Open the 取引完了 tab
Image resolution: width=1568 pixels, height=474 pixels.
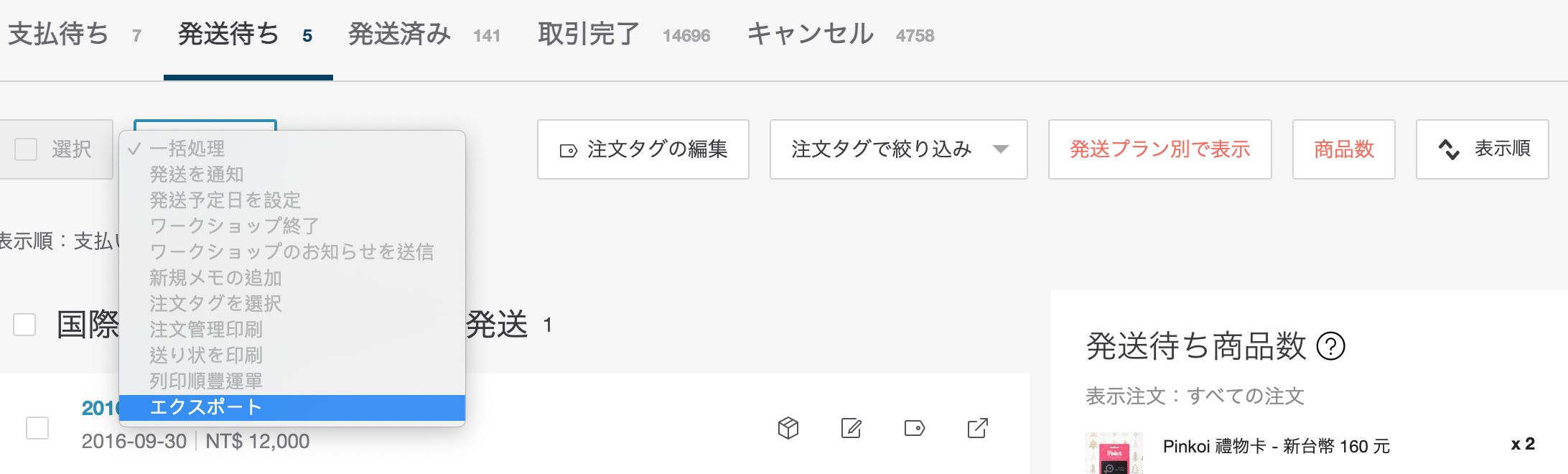click(589, 34)
